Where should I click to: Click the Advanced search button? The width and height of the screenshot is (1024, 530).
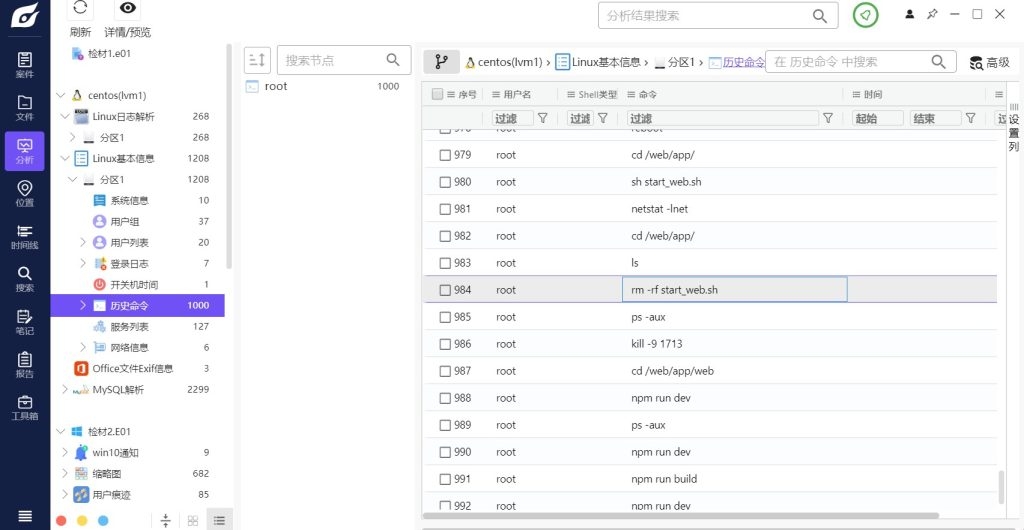989,62
